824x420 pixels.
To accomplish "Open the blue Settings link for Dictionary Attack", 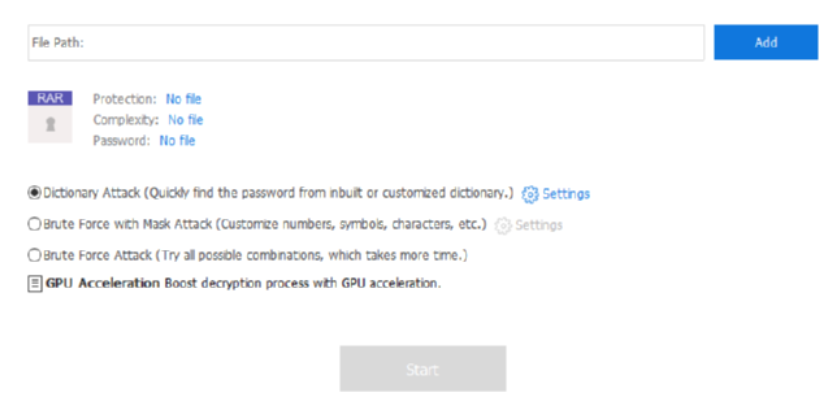I will point(566,194).
